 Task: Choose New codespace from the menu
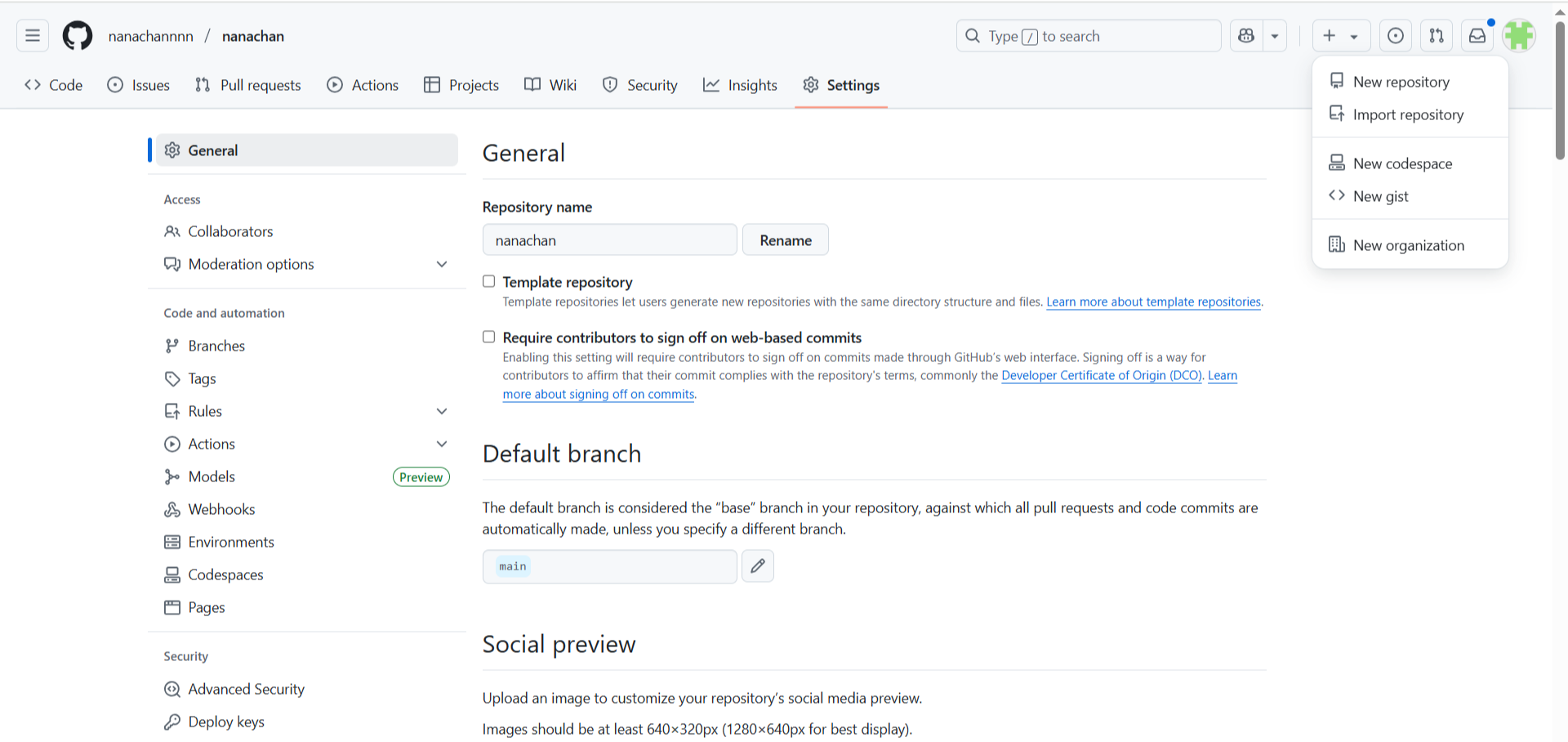pyautogui.click(x=1410, y=163)
